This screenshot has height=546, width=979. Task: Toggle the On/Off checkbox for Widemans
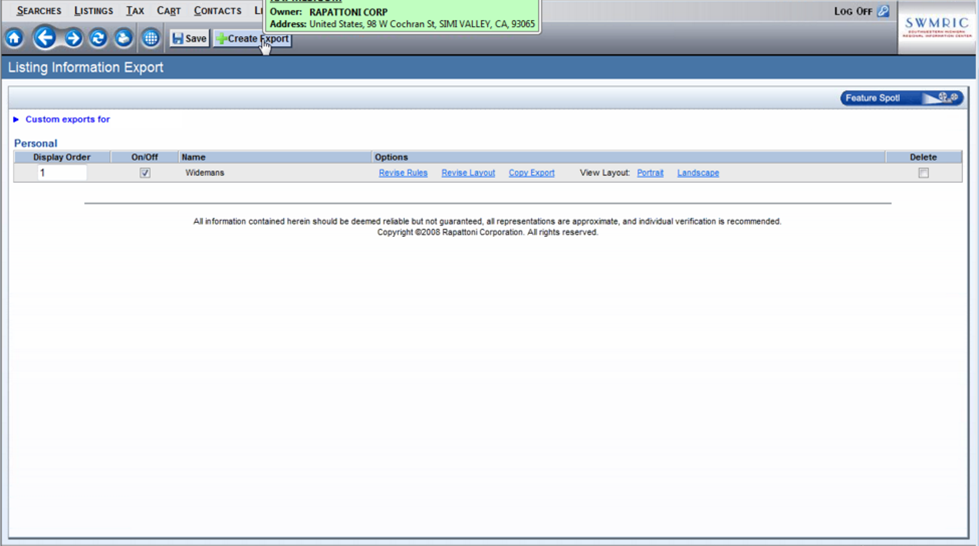coord(145,173)
